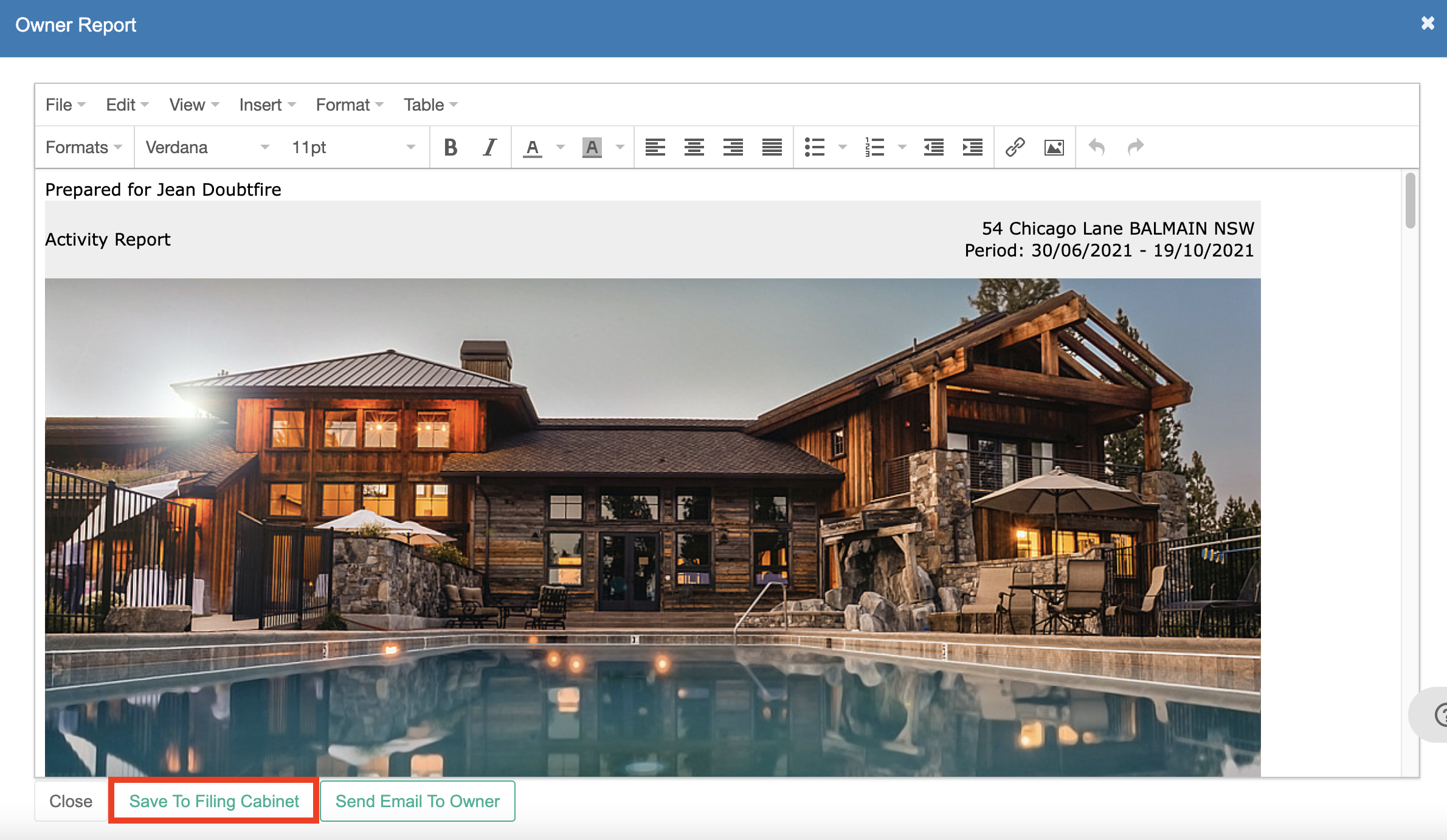Open the Verdana font family dropdown
1447x840 pixels.
(x=207, y=147)
